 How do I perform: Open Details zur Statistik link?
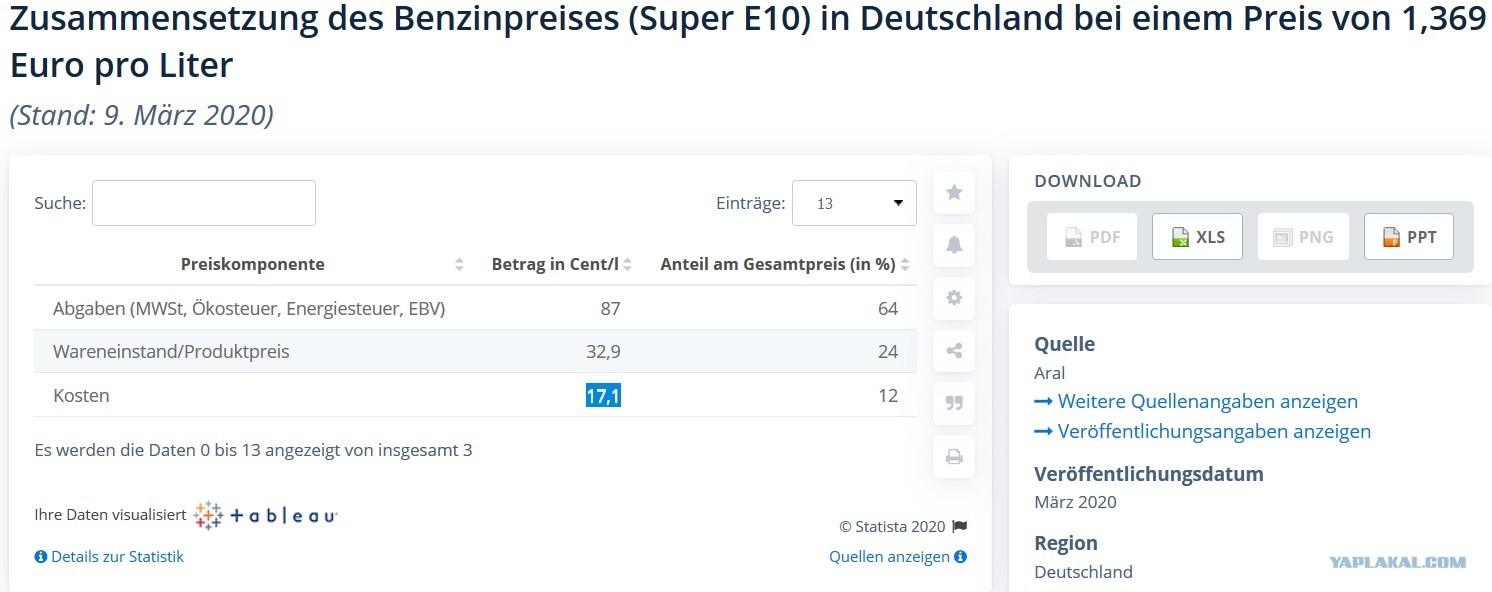109,556
